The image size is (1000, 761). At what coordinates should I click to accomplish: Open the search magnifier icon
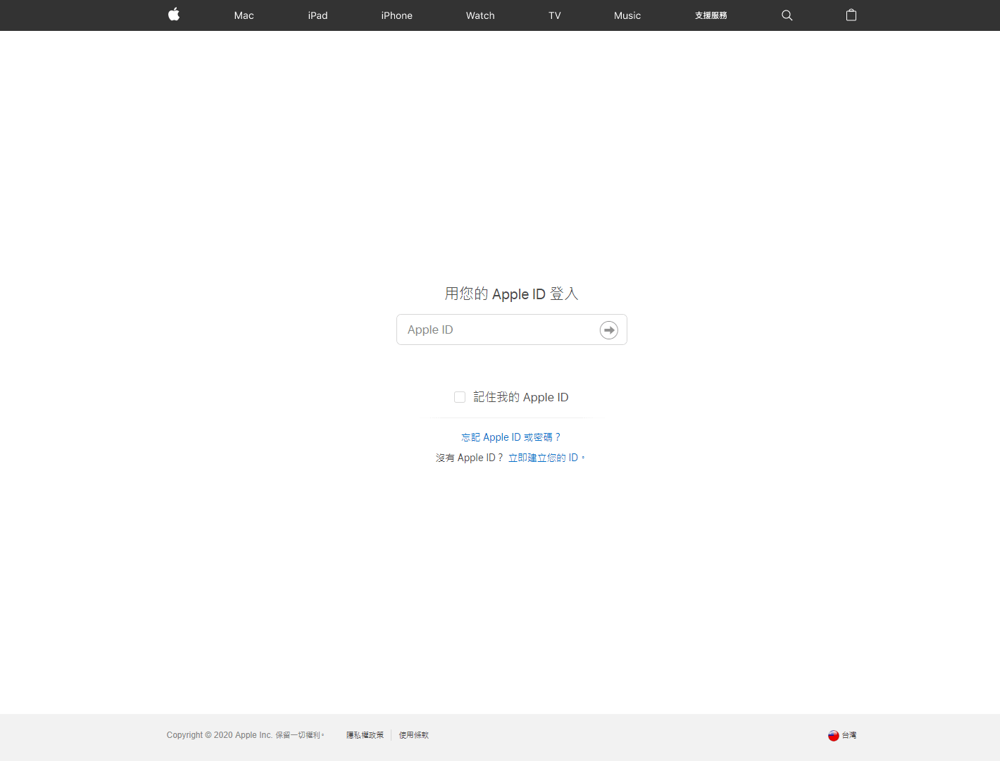coord(787,15)
